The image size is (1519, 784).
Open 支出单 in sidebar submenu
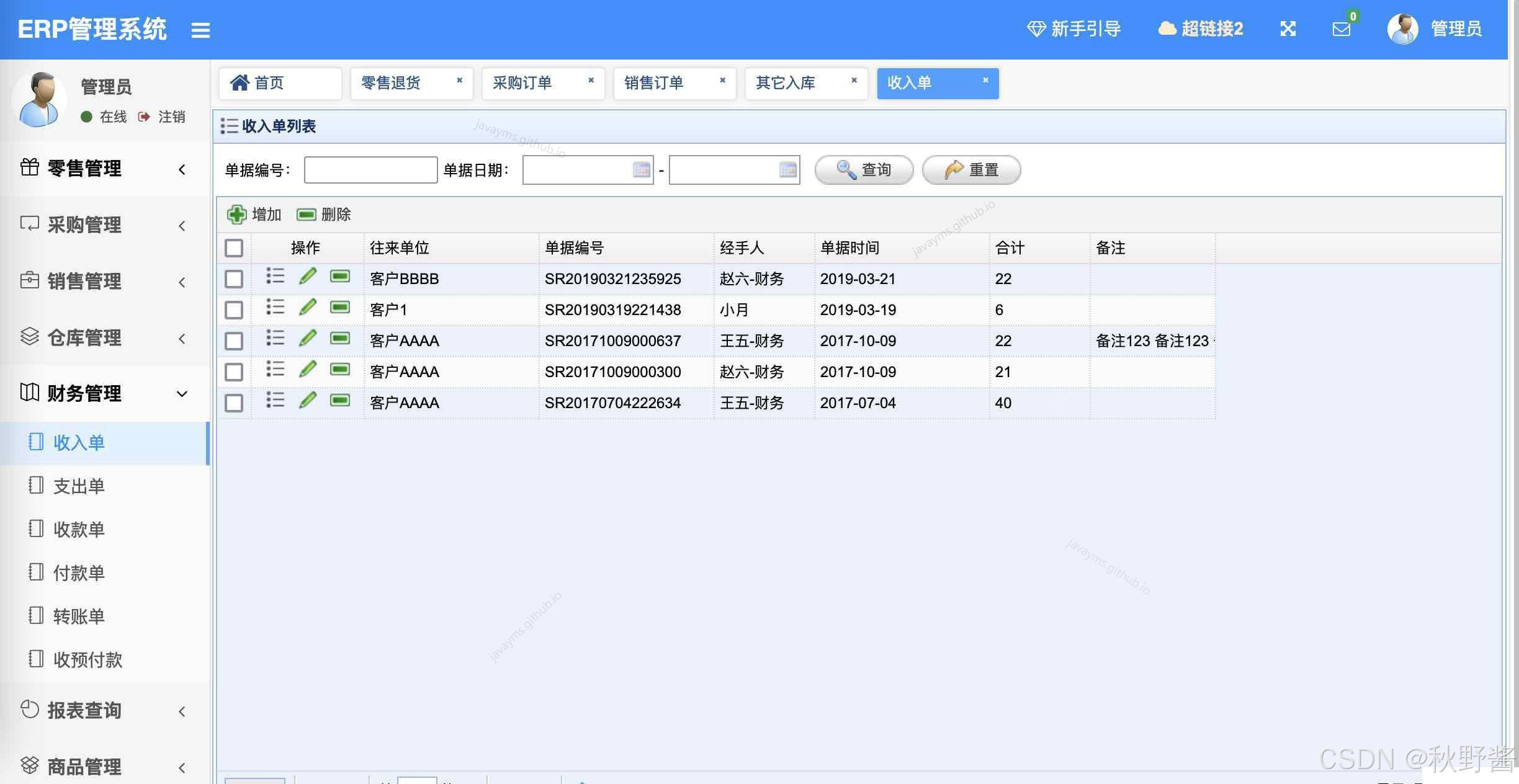point(79,486)
